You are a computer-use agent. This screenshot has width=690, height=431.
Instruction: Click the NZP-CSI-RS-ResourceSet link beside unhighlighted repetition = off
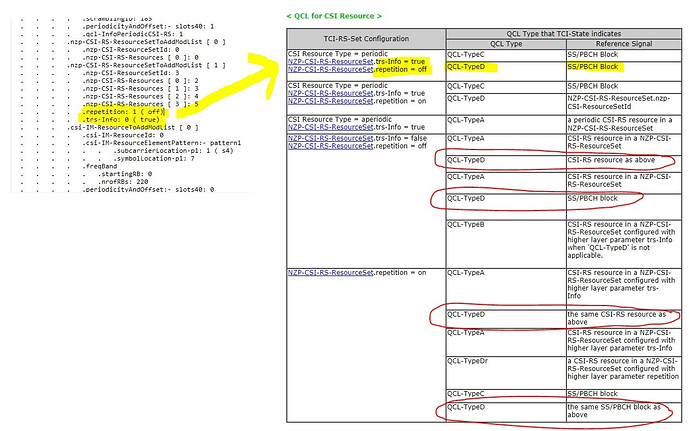[x=330, y=146]
